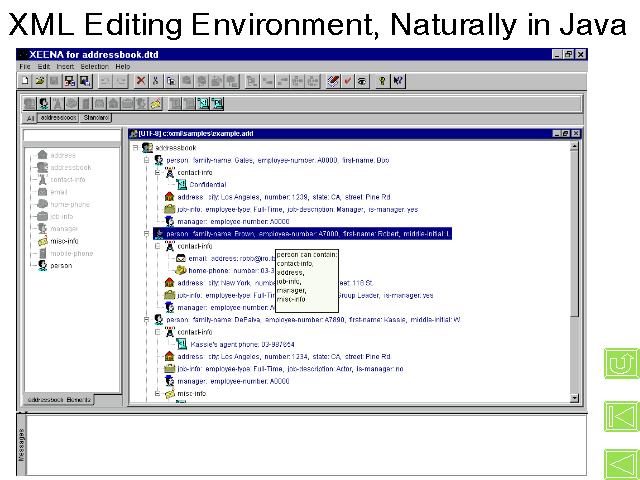The width and height of the screenshot is (640, 480).
Task: Click the Copy icon beside the scissors
Action: pos(171,80)
